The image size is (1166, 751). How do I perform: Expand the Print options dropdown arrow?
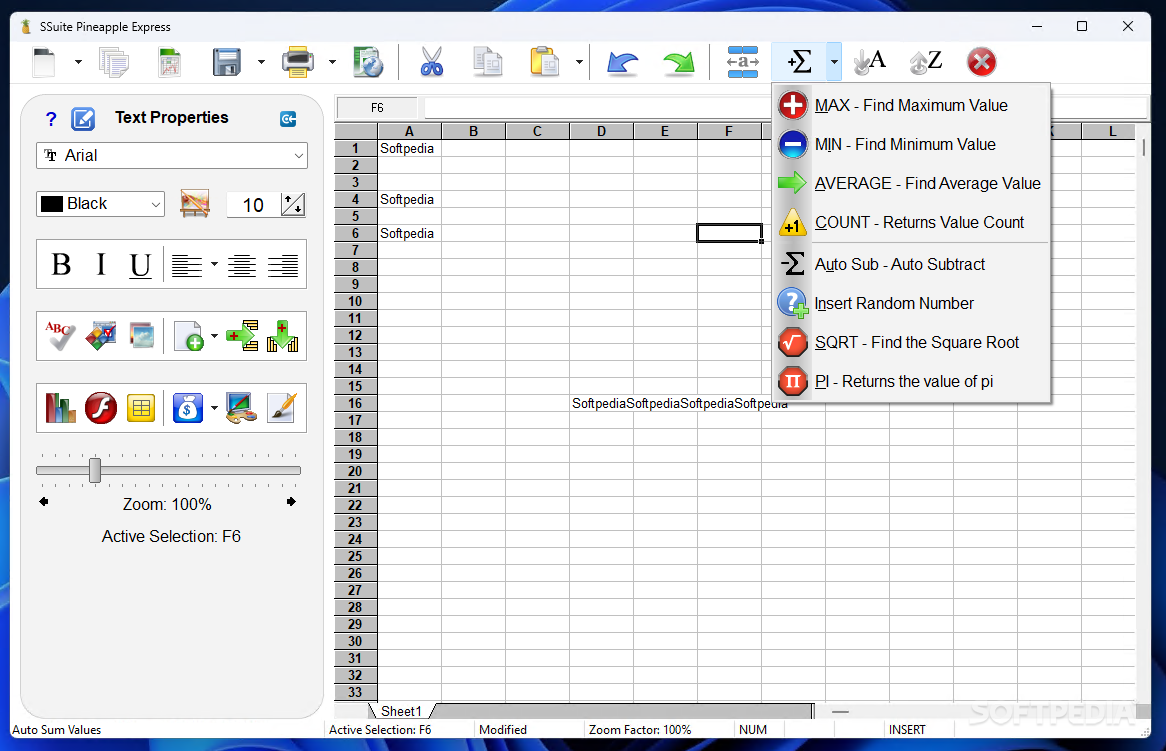point(332,62)
